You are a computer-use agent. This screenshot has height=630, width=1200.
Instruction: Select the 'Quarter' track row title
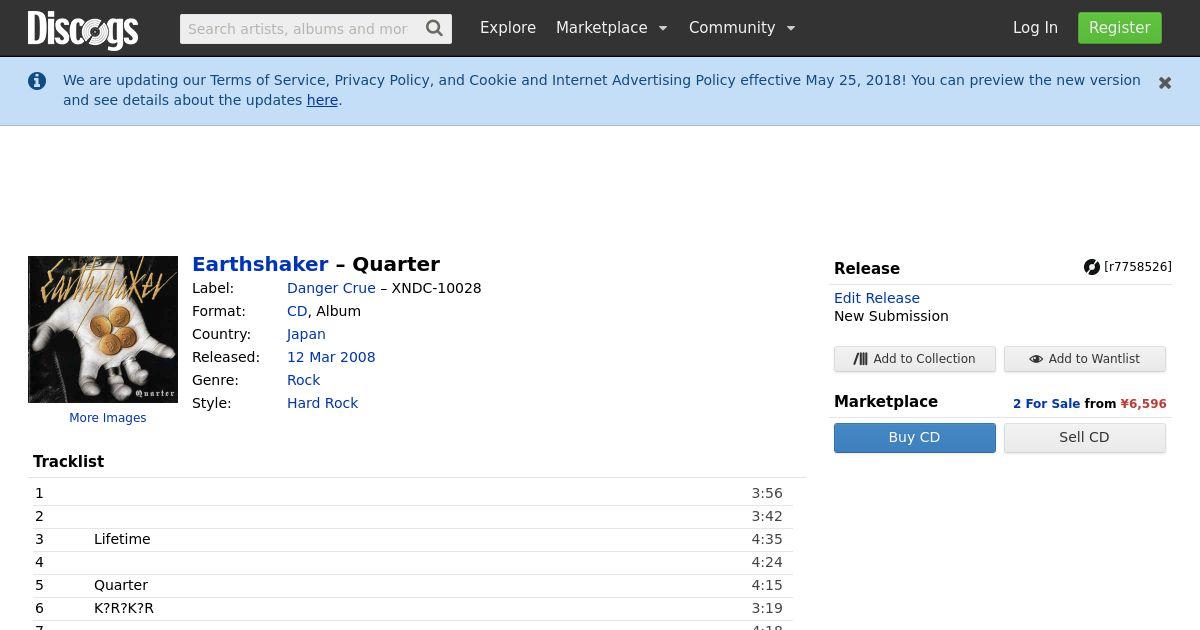click(121, 585)
